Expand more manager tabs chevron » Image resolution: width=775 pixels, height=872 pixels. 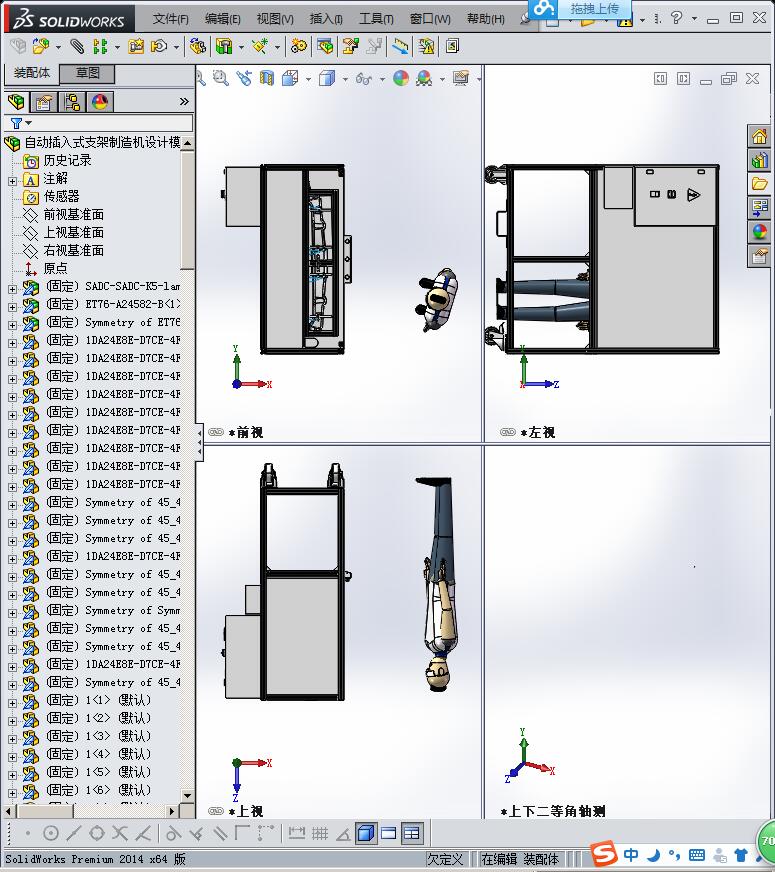point(184,101)
